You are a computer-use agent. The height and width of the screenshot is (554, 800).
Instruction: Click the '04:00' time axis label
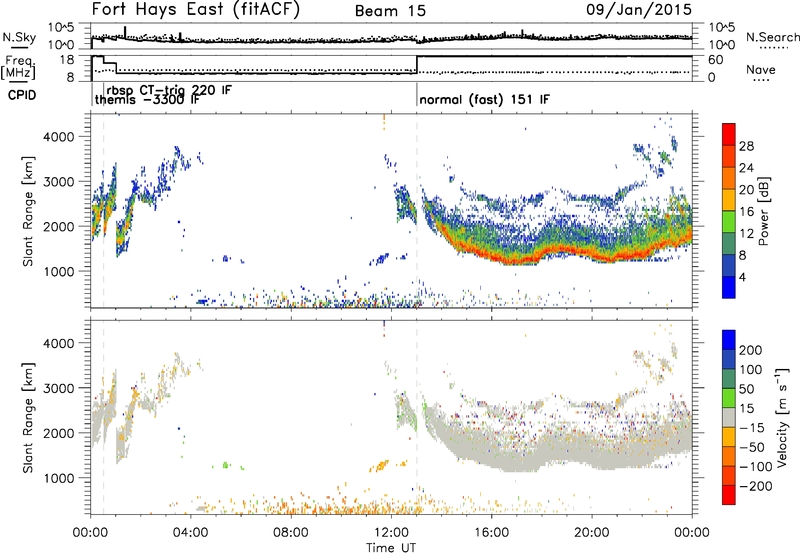tap(190, 533)
